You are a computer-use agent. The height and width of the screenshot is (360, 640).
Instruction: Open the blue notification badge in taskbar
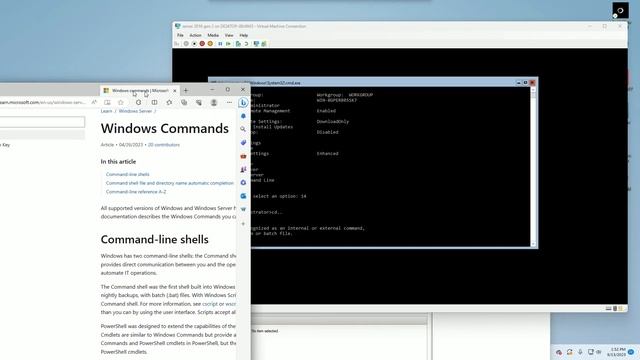tap(631, 352)
